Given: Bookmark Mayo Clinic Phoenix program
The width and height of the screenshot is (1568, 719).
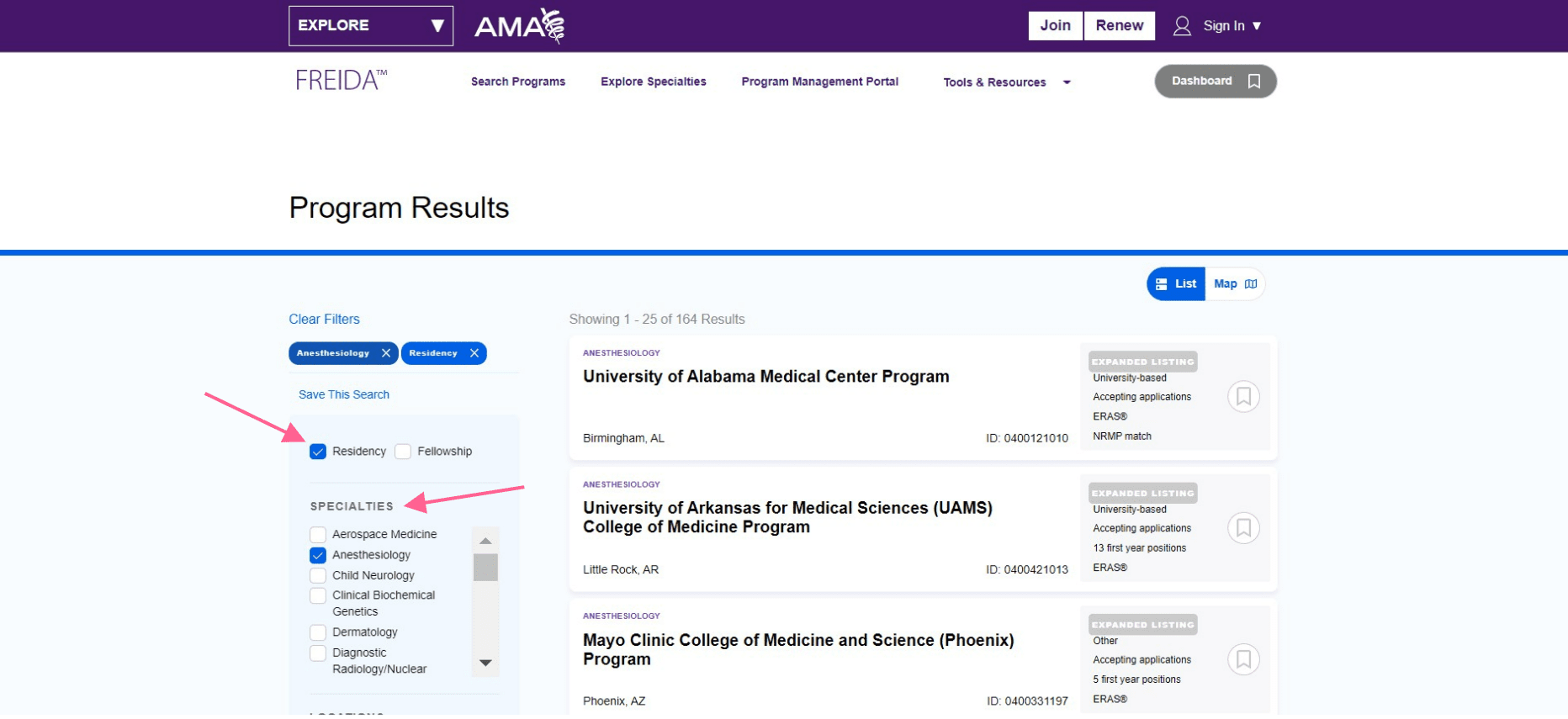Looking at the screenshot, I should [1243, 659].
